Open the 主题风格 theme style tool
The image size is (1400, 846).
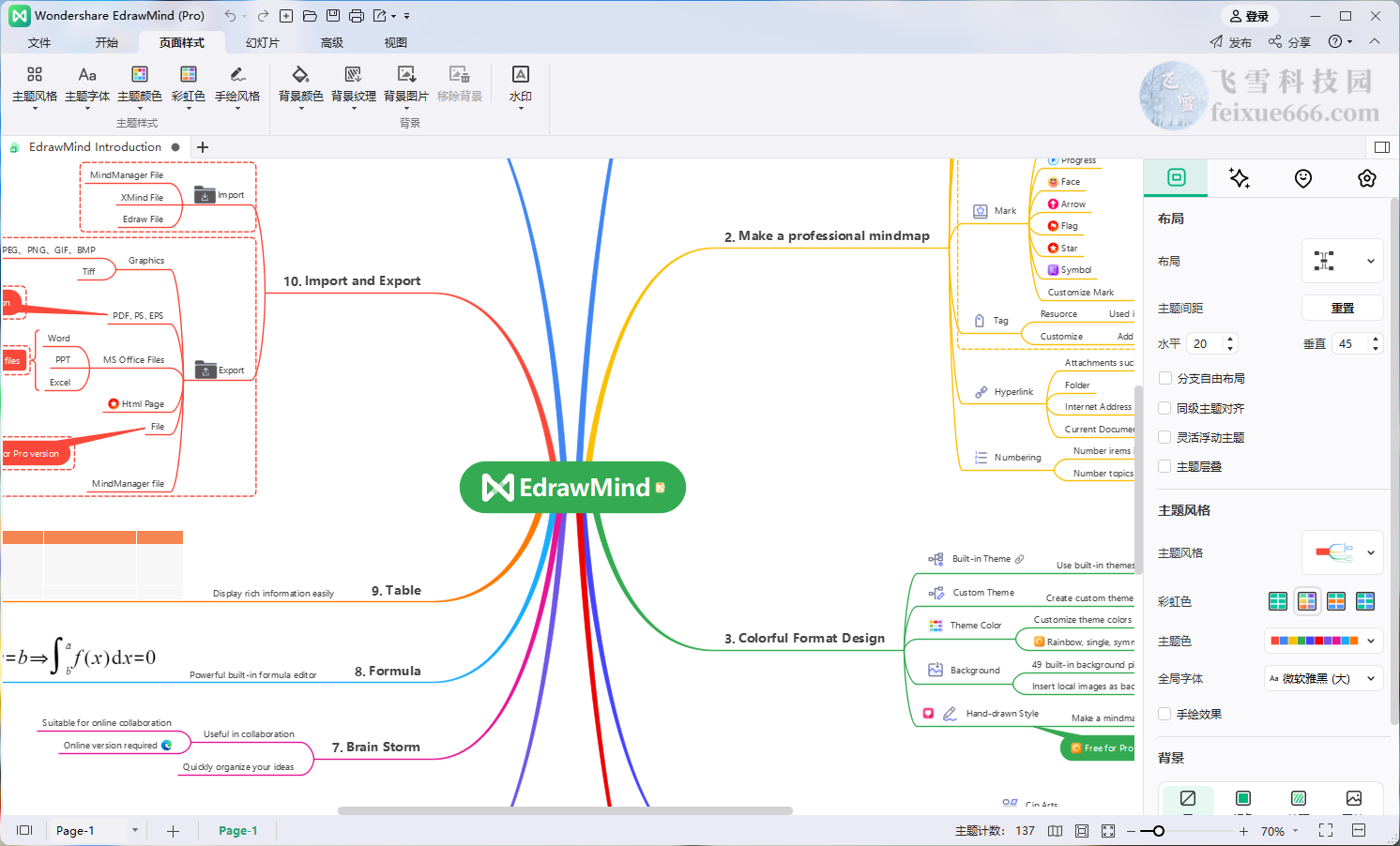35,87
